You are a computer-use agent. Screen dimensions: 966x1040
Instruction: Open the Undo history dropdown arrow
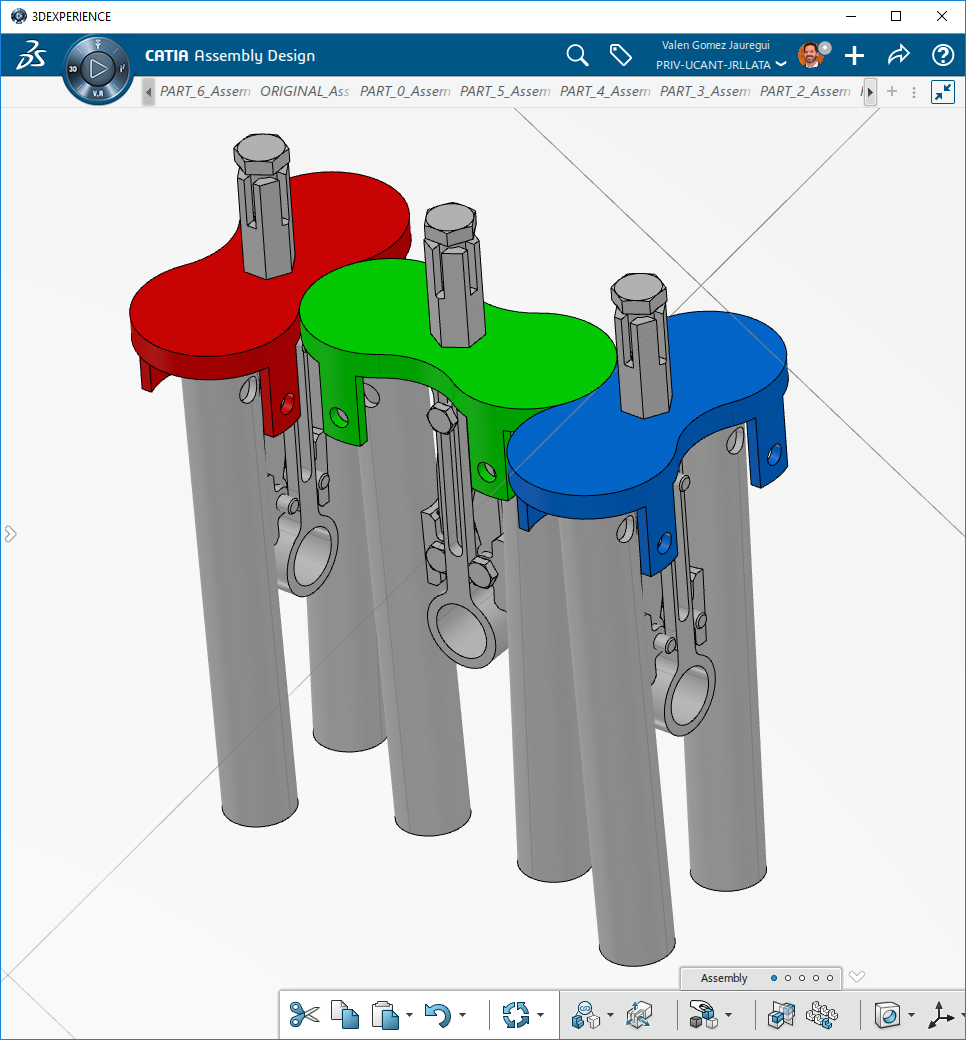click(462, 1015)
